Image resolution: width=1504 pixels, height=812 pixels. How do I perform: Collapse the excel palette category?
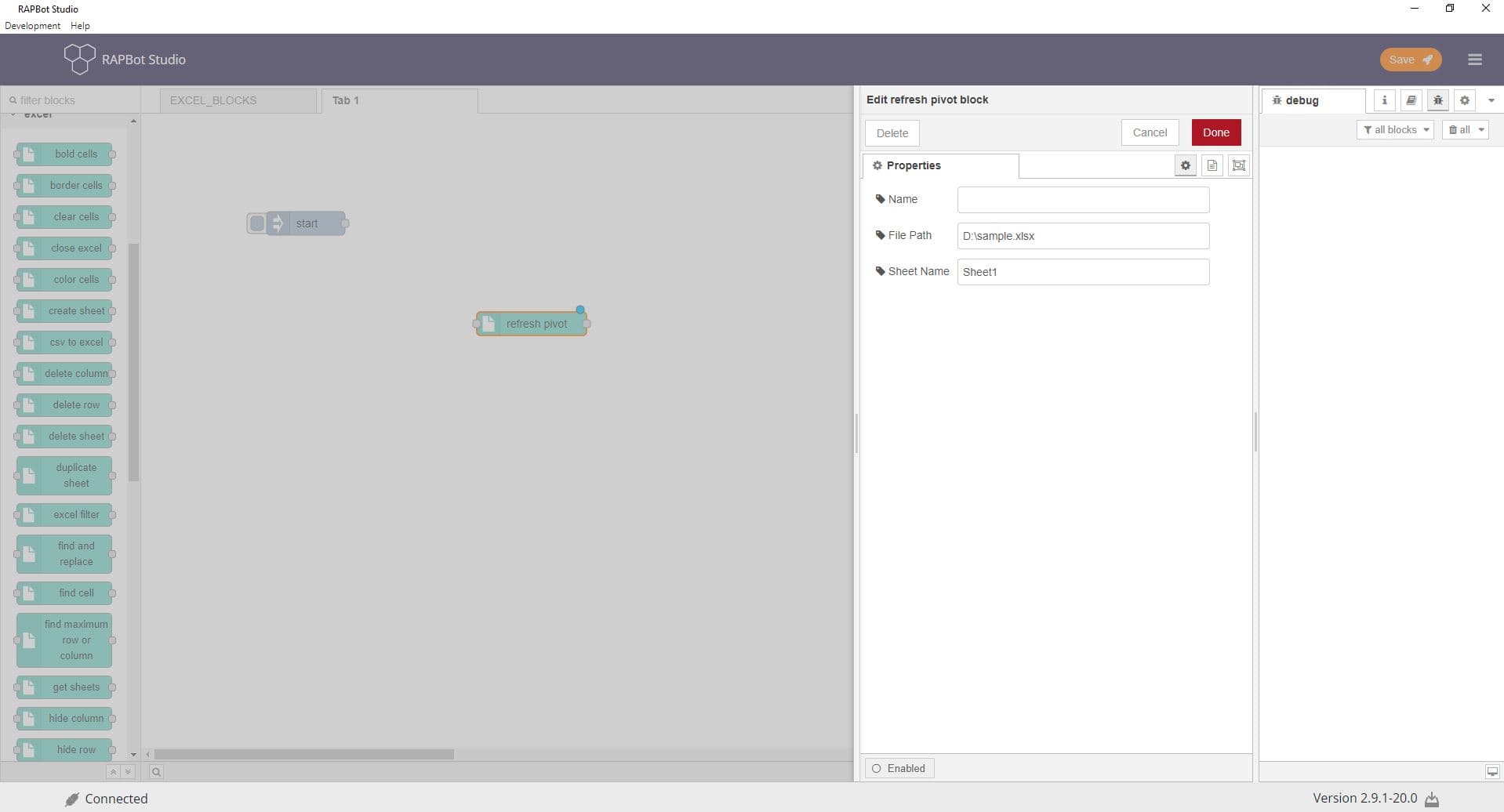[x=38, y=115]
